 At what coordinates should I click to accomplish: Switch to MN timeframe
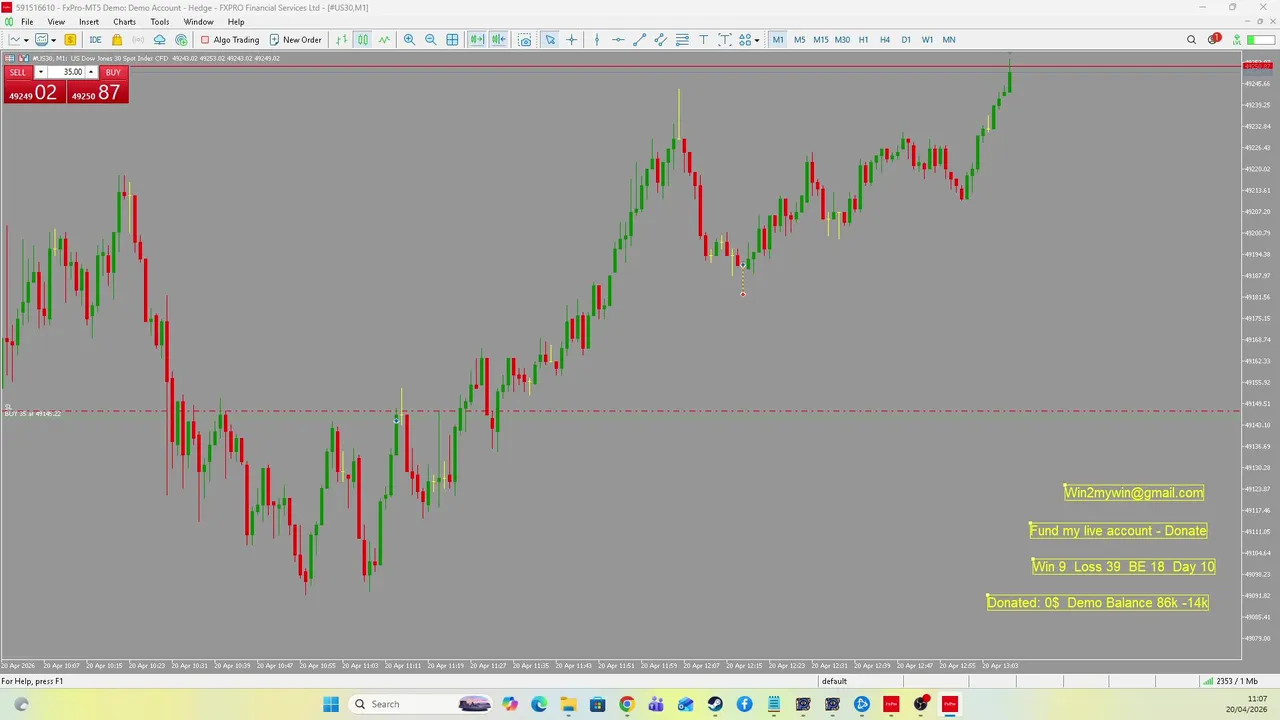(x=949, y=40)
